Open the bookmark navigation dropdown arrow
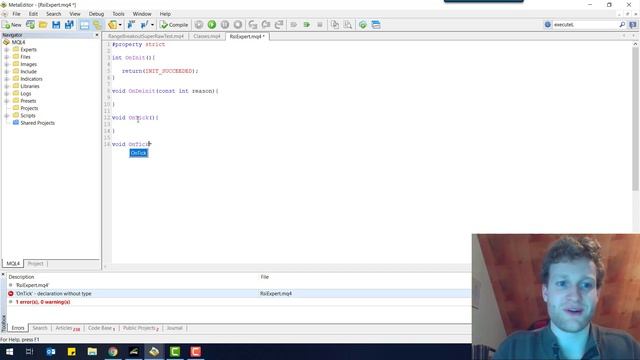The width and height of the screenshot is (640, 360). pos(152,25)
